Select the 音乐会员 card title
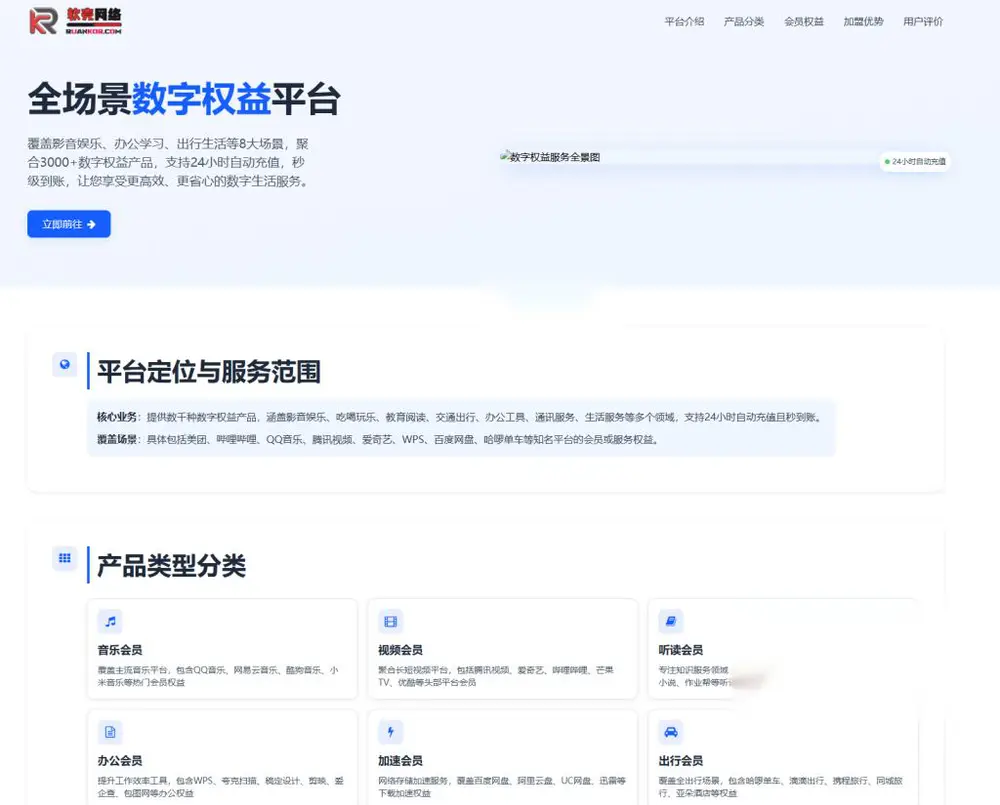Screen dimensions: 1000x805 click(120, 650)
